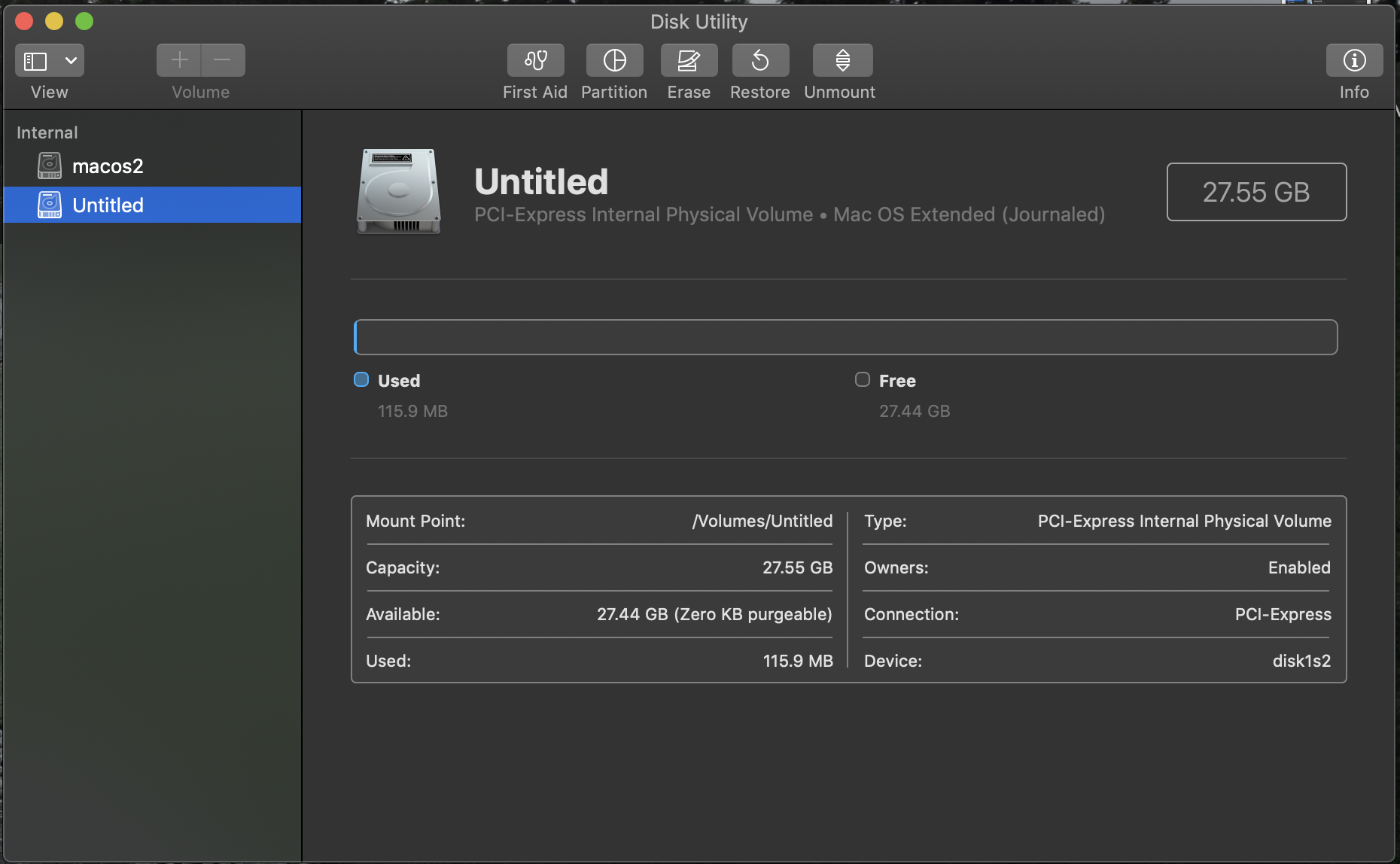Click the 27.44 GB under Free legend
Screen dimensions: 1400x864
coord(915,411)
